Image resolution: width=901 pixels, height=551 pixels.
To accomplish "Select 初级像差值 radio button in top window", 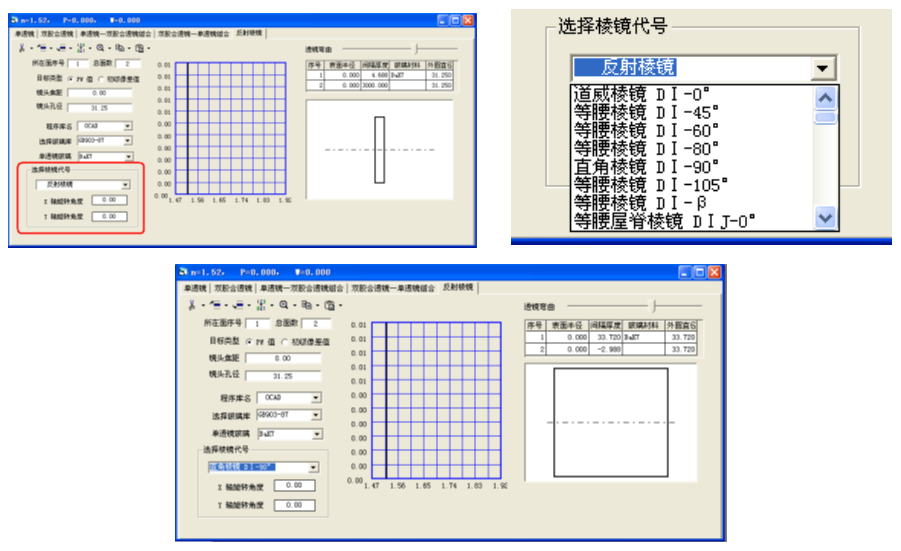I will coord(103,78).
